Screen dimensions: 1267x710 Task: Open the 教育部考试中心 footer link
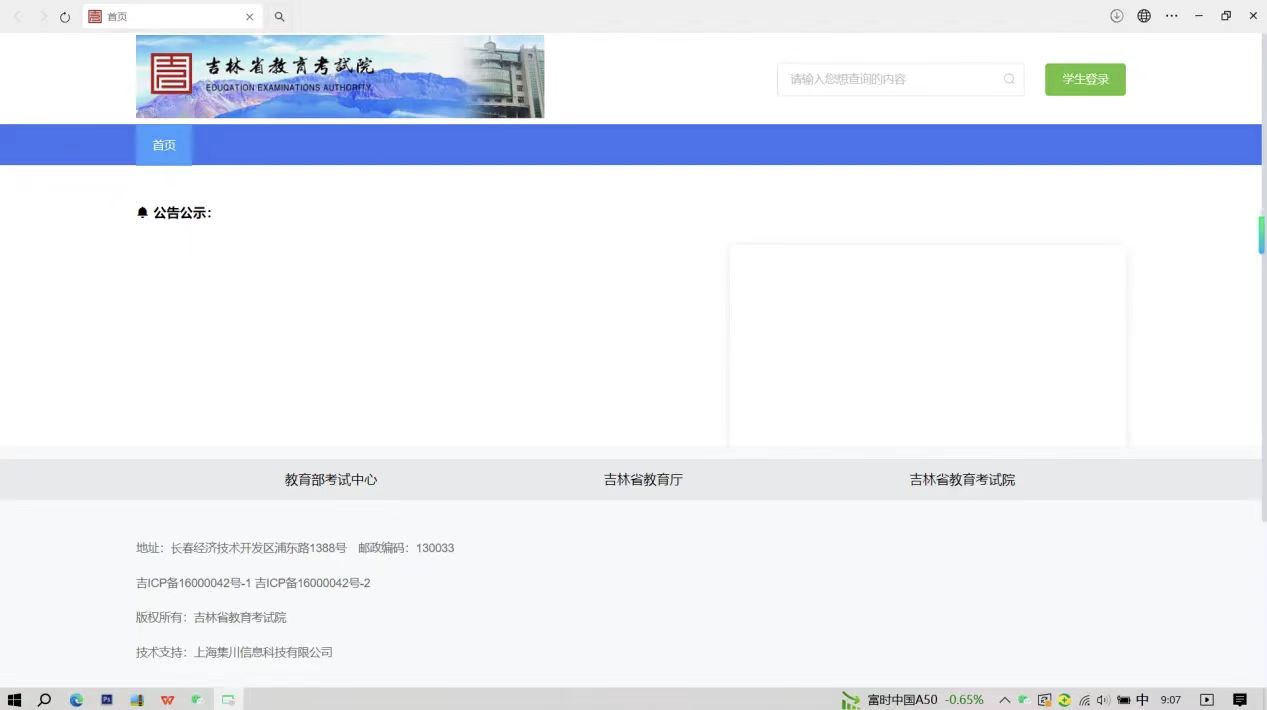331,480
